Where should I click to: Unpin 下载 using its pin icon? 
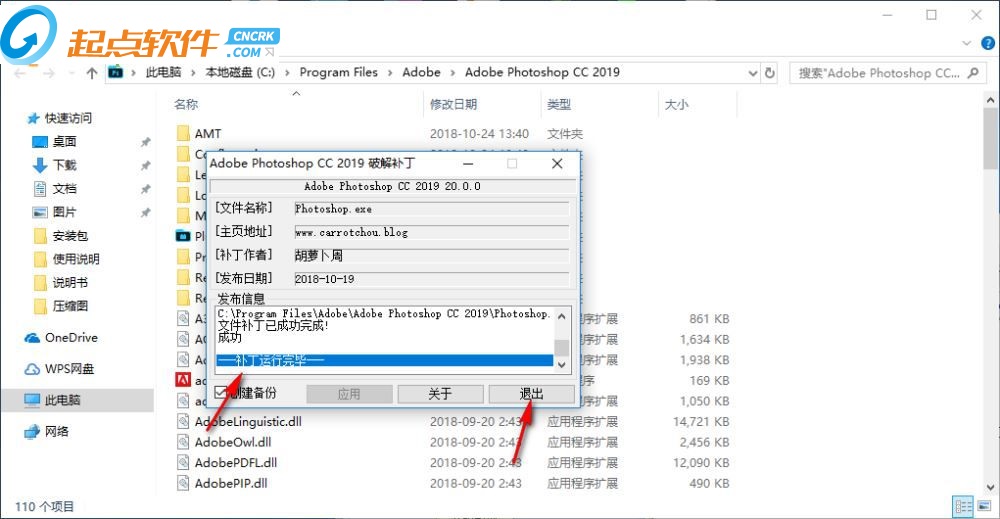[x=145, y=165]
